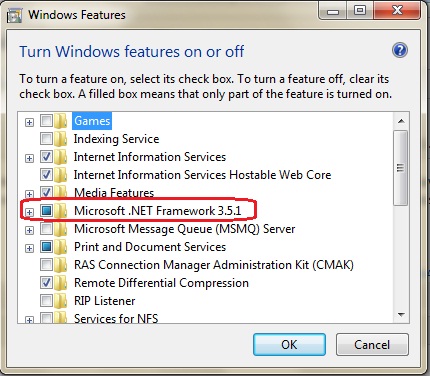Expand the Internet Information Services node
The height and width of the screenshot is (376, 430).
(29, 158)
